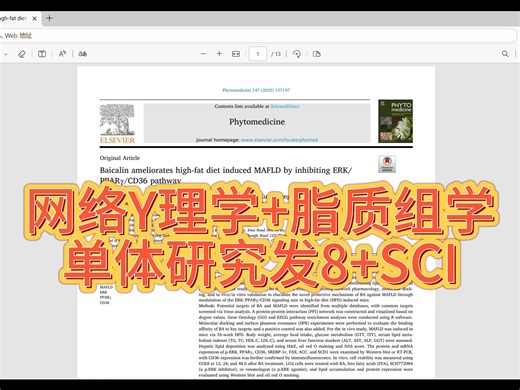
Task: Rotate the PDF page
Action: click(x=297, y=54)
